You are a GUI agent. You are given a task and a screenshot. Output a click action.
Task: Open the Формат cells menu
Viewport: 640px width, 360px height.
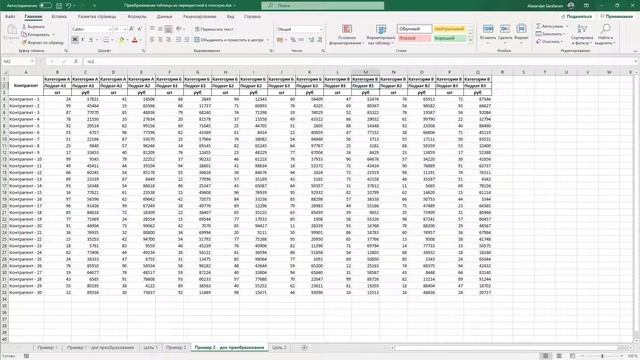521,33
